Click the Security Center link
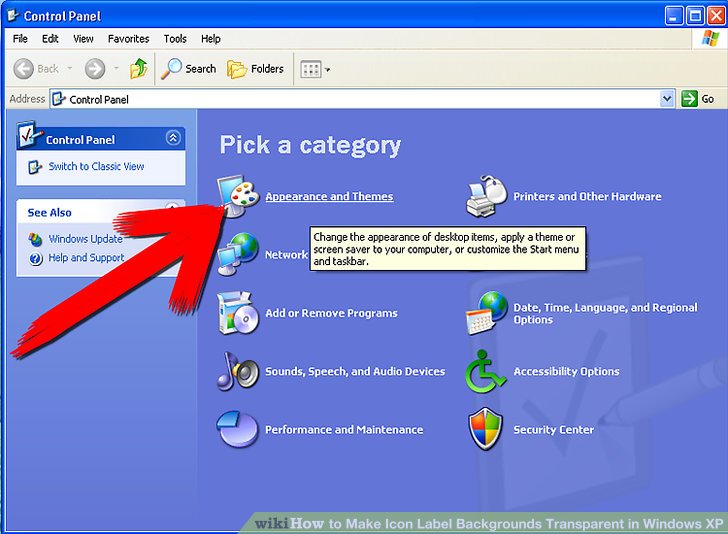The image size is (728, 534). (x=553, y=430)
